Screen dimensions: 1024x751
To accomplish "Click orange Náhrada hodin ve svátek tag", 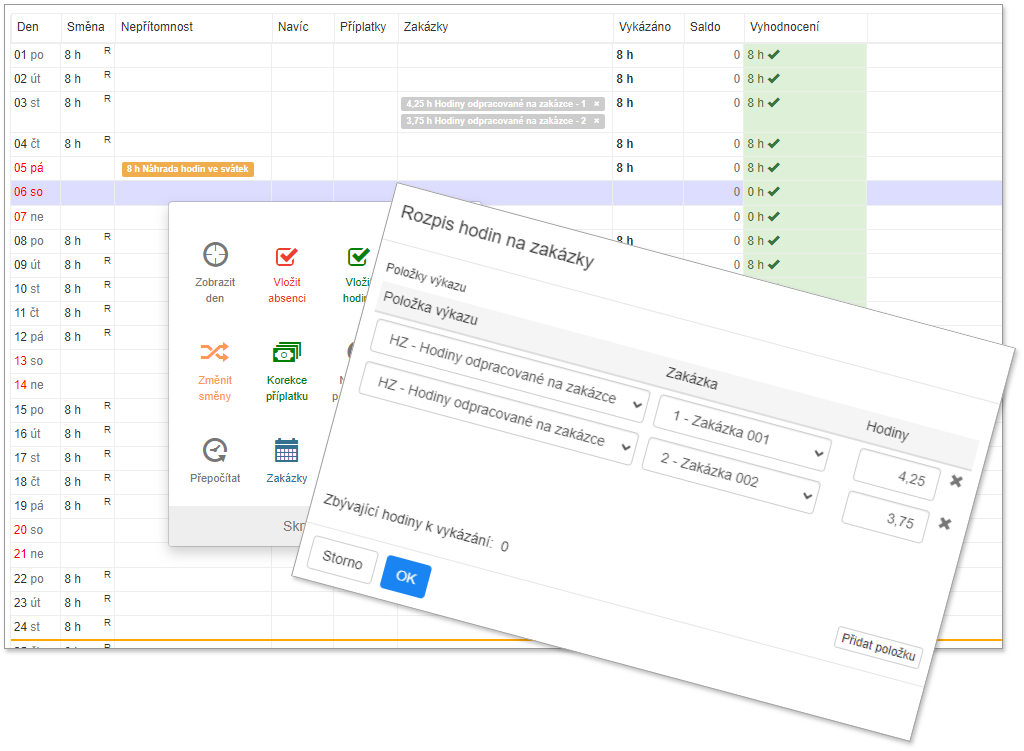I will tap(188, 169).
